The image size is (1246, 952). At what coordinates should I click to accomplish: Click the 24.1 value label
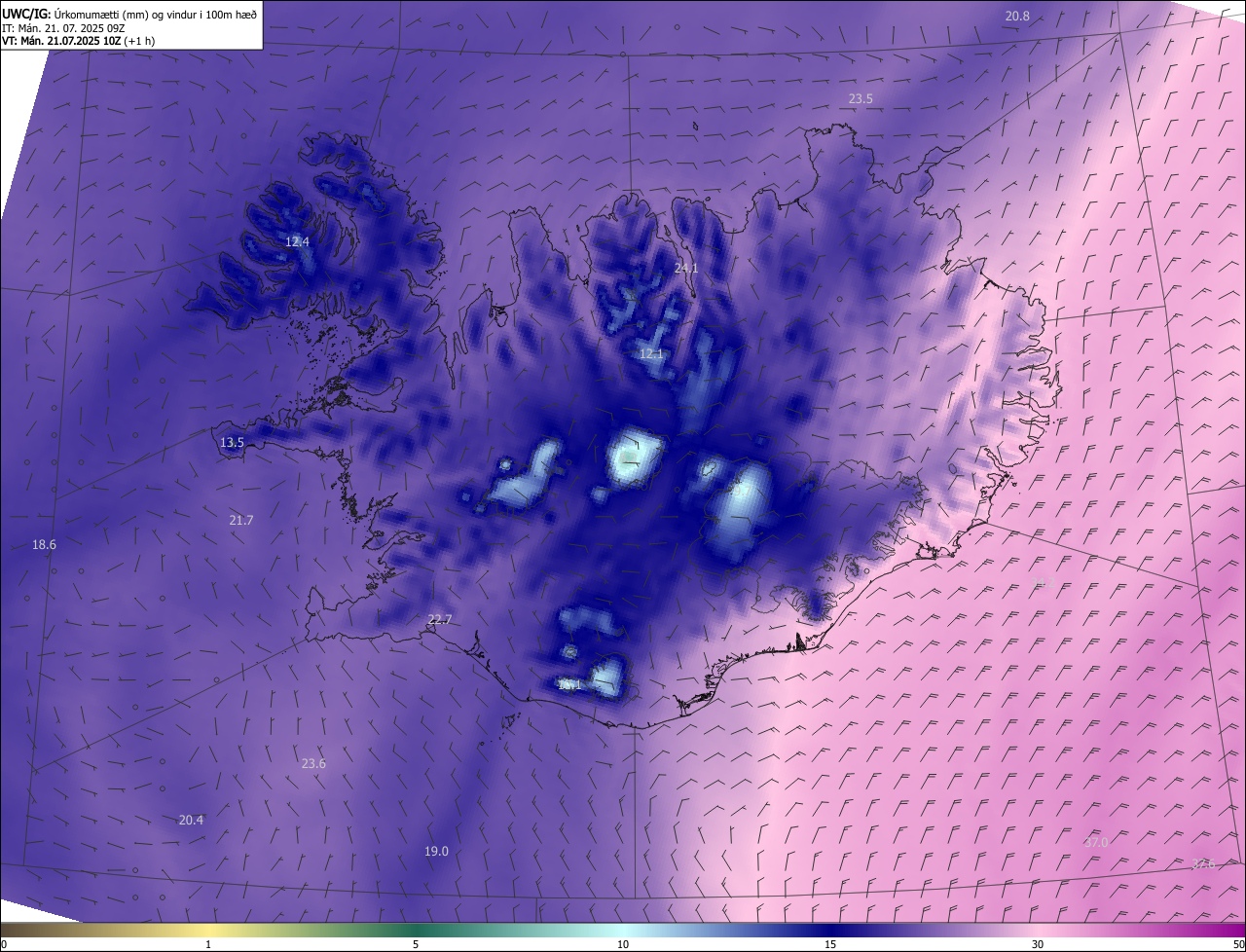click(x=686, y=268)
